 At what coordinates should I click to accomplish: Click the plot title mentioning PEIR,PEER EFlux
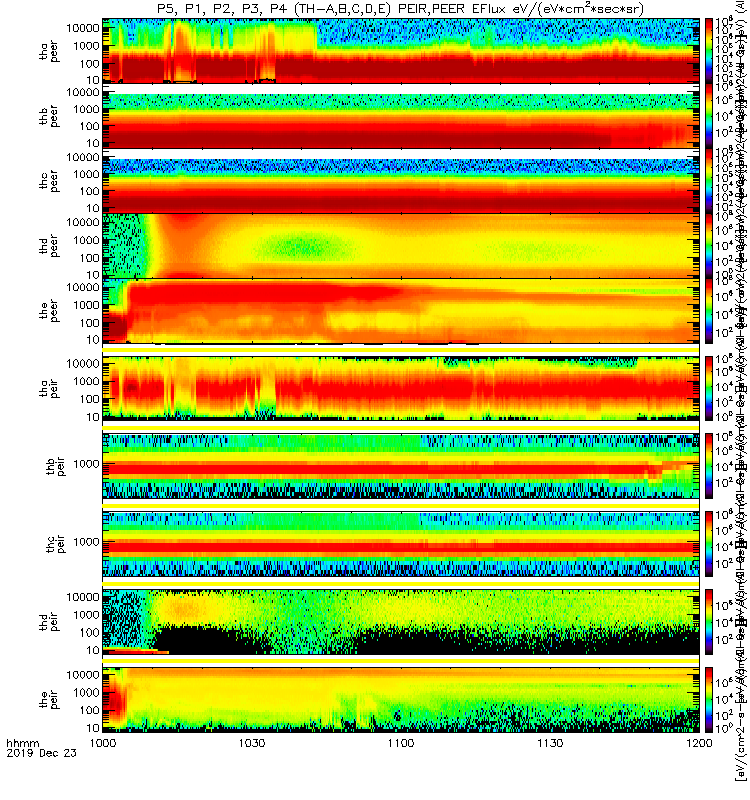pos(400,9)
